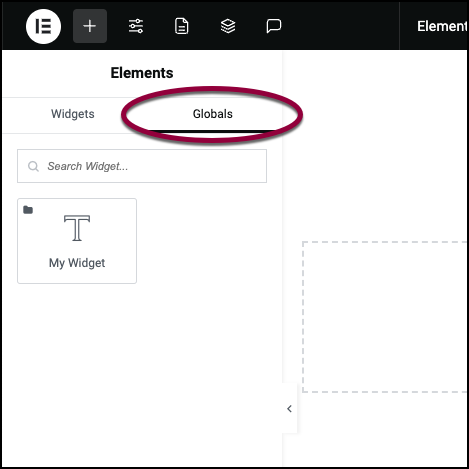Click the My Widget label text

tap(77, 263)
